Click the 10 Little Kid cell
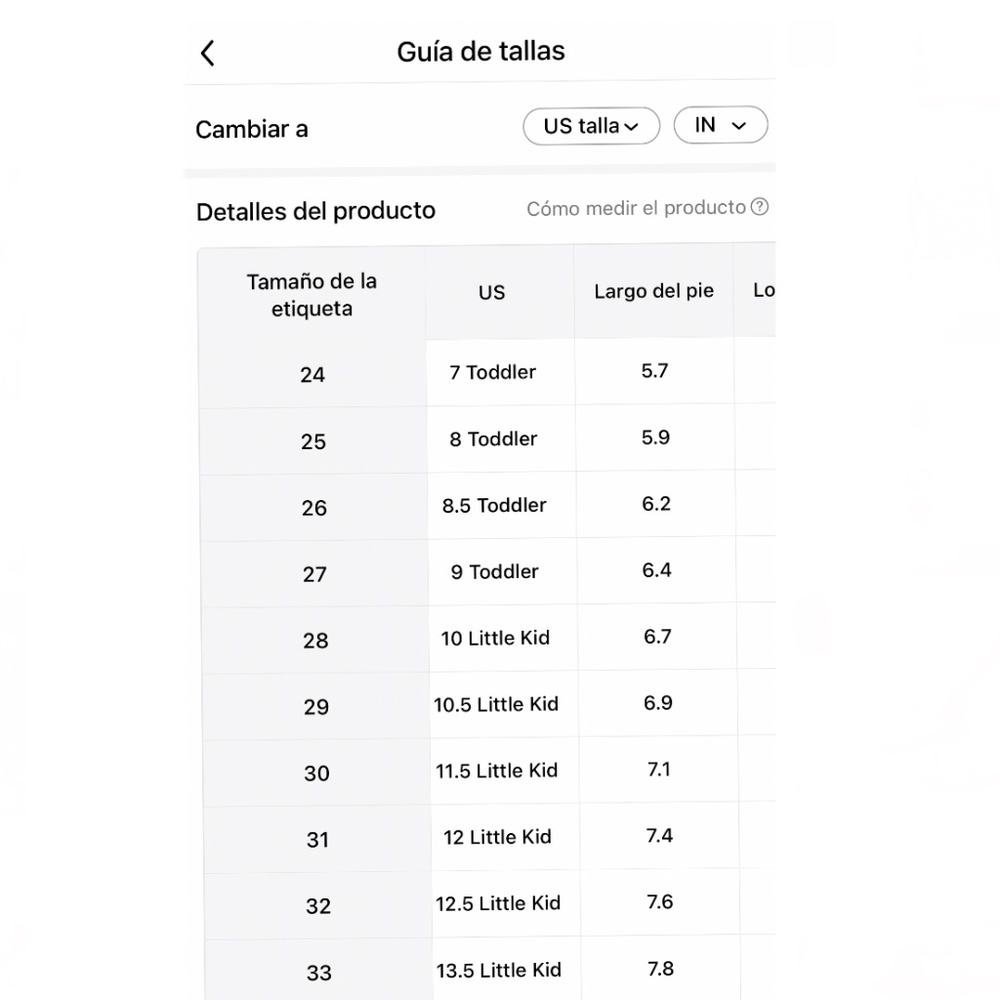This screenshot has height=1000, width=1000. 495,638
